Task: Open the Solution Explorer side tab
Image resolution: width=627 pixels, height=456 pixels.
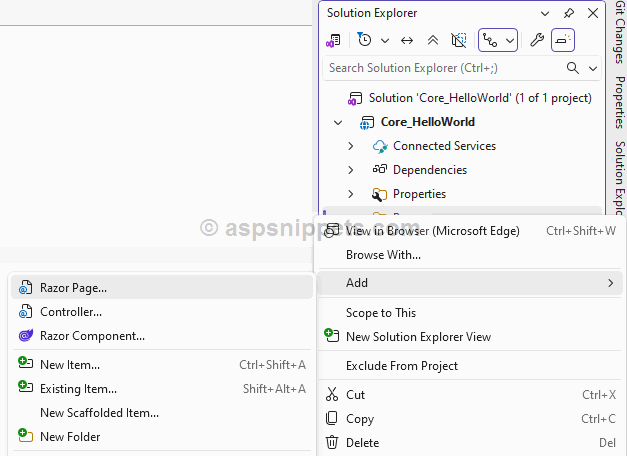Action: [x=620, y=178]
